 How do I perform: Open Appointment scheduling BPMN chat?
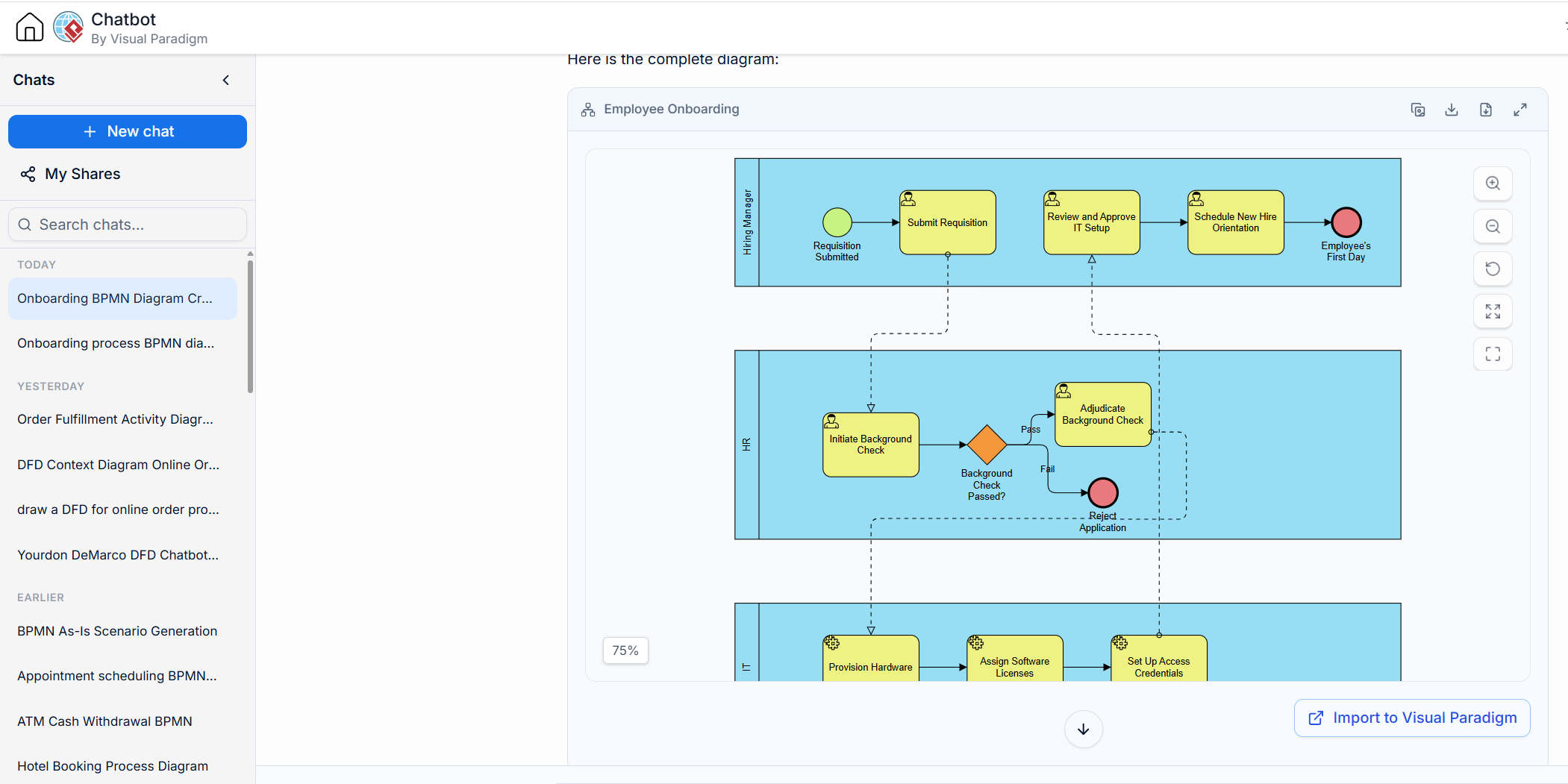pyautogui.click(x=122, y=676)
